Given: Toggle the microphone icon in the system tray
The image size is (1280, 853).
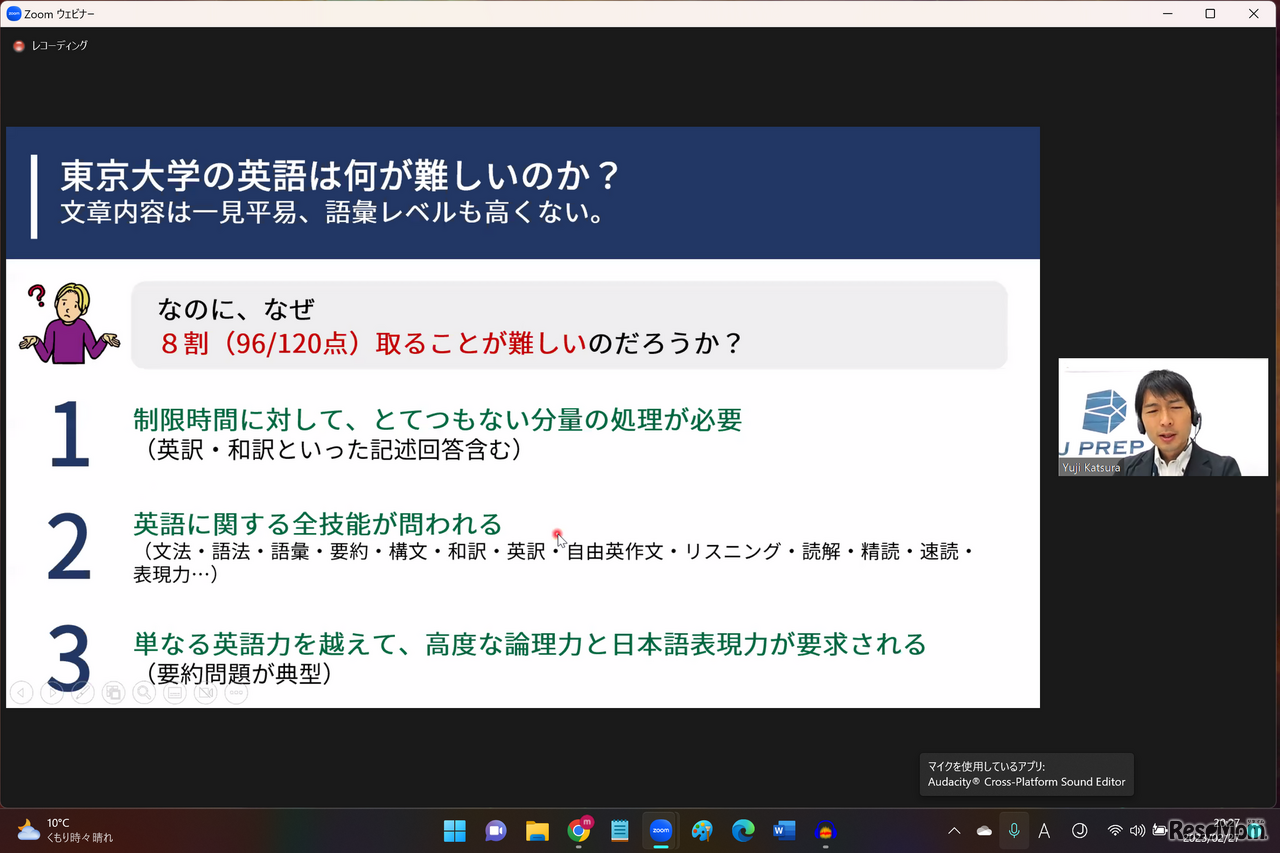Looking at the screenshot, I should pos(1013,831).
